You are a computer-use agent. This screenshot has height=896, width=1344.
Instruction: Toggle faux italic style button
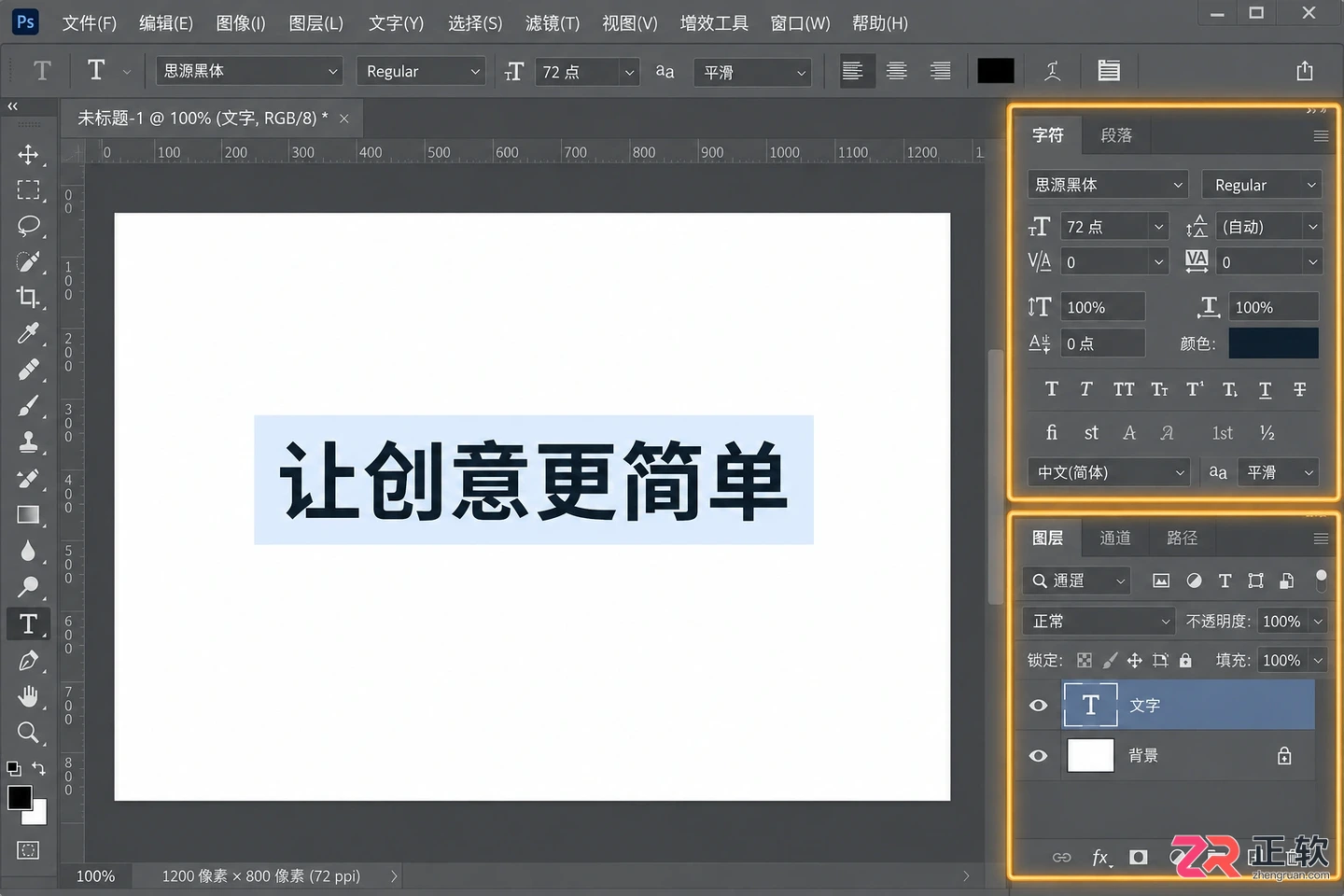1086,389
